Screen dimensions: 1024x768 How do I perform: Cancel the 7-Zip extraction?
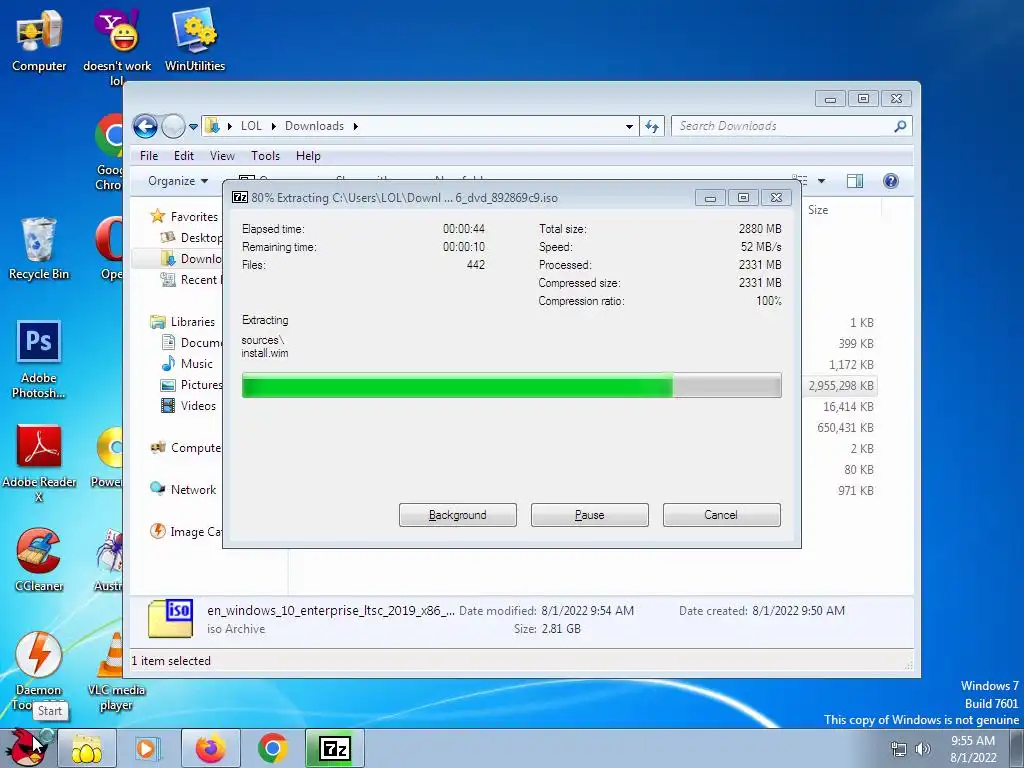722,515
